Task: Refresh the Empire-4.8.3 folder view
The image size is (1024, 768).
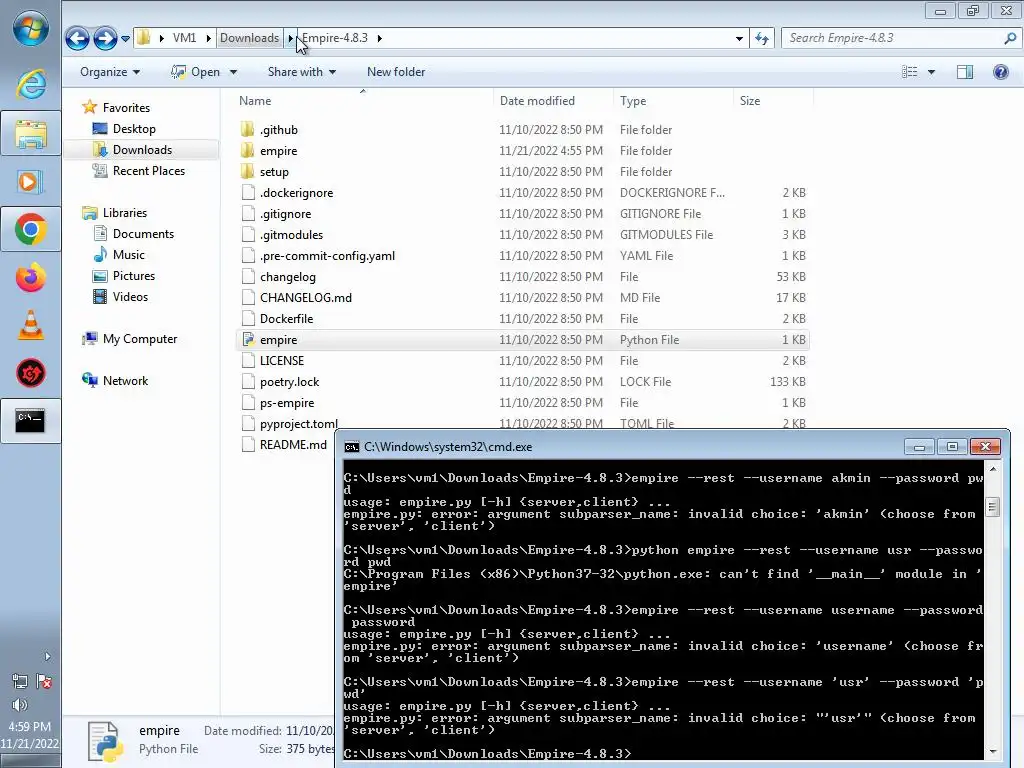Action: (x=761, y=39)
